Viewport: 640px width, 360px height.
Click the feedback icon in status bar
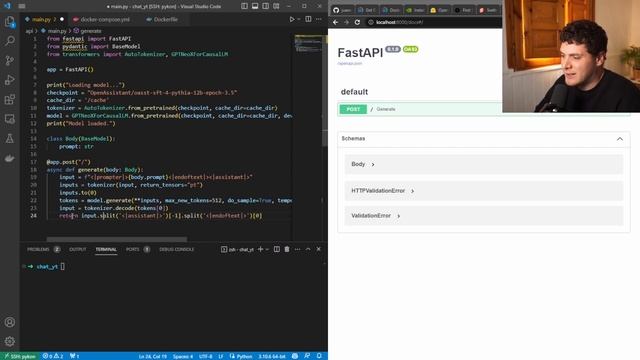point(307,356)
